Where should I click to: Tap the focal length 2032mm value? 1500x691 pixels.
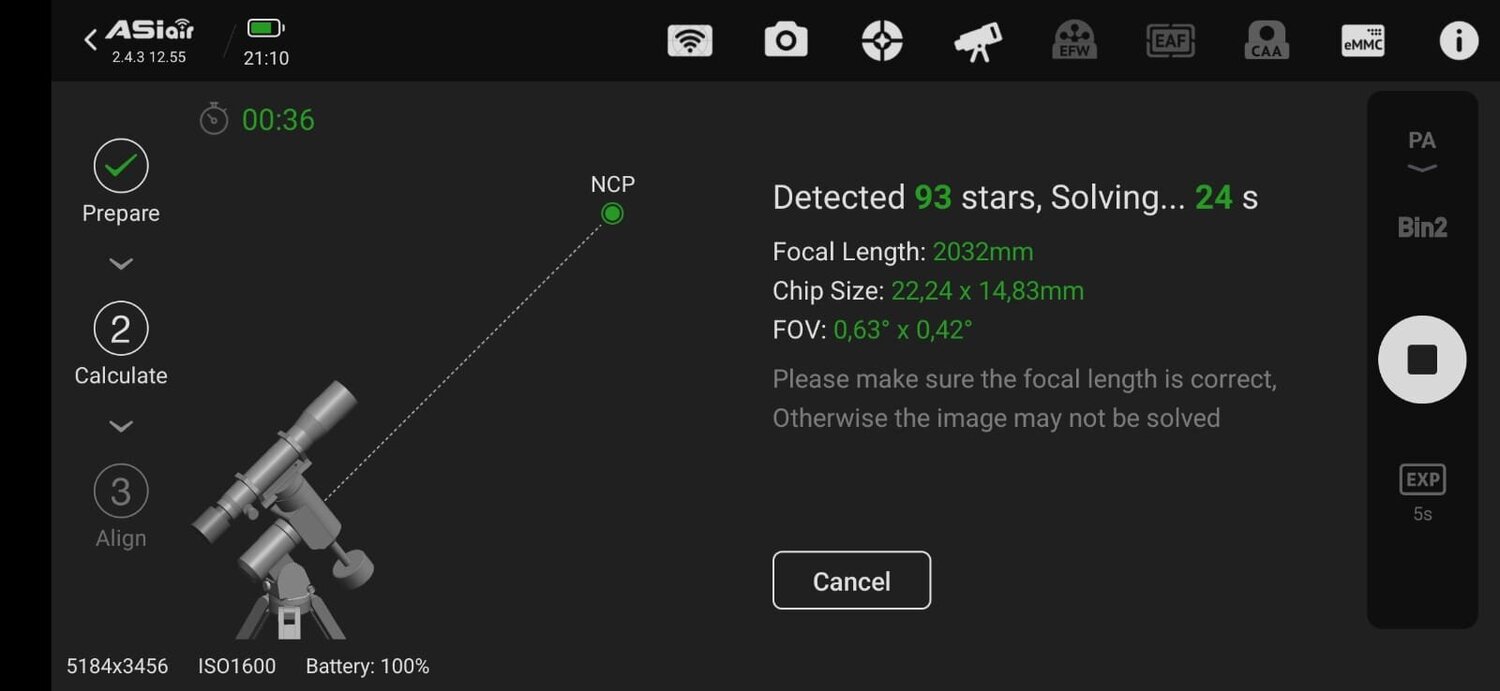coord(982,252)
